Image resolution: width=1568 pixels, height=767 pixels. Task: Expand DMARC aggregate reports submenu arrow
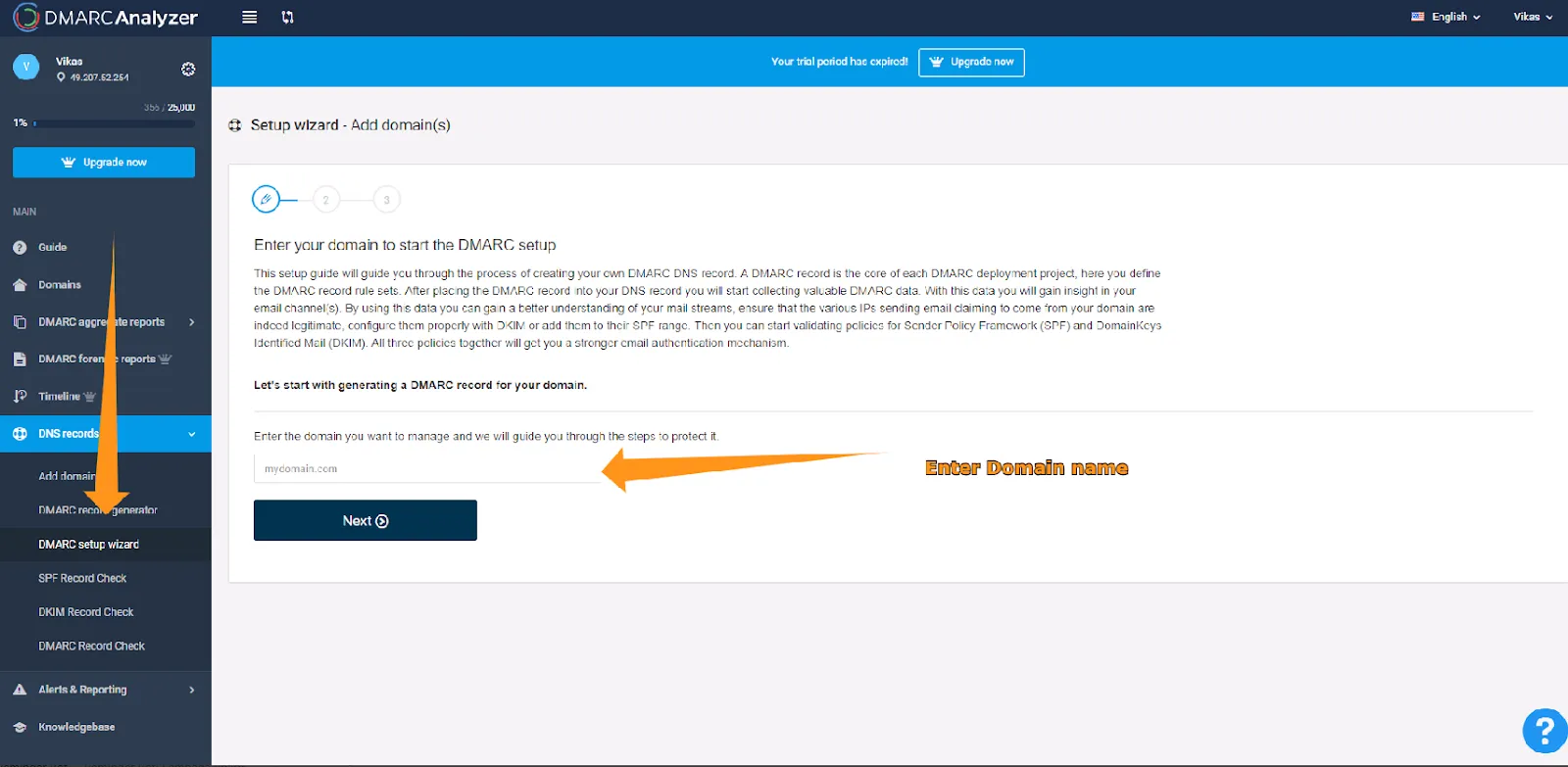point(192,322)
